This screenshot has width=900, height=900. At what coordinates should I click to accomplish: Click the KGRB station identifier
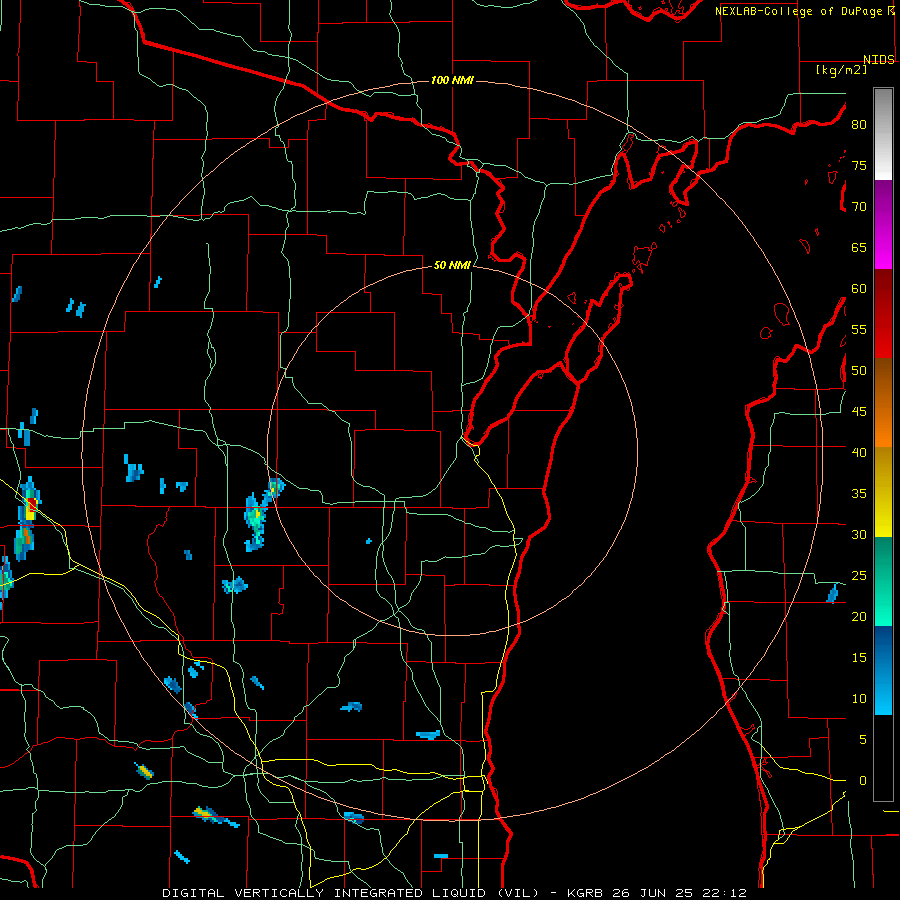click(586, 893)
